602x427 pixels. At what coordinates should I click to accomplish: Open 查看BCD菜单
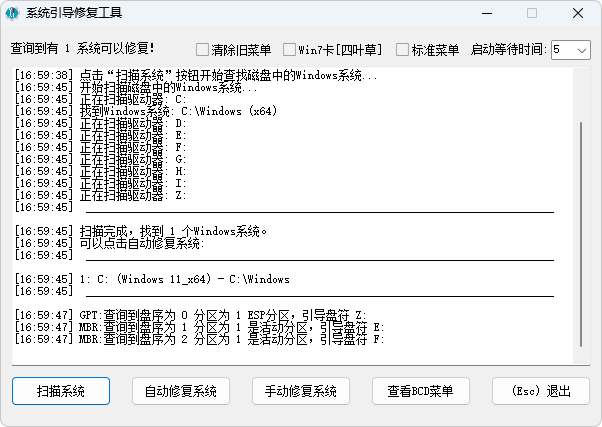(x=420, y=390)
